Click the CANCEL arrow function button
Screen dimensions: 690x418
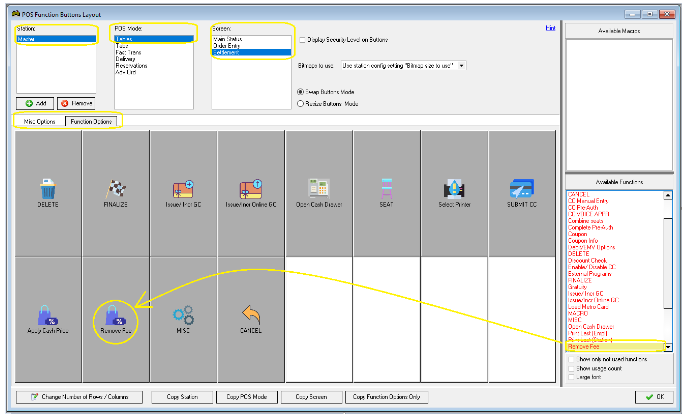(250, 318)
